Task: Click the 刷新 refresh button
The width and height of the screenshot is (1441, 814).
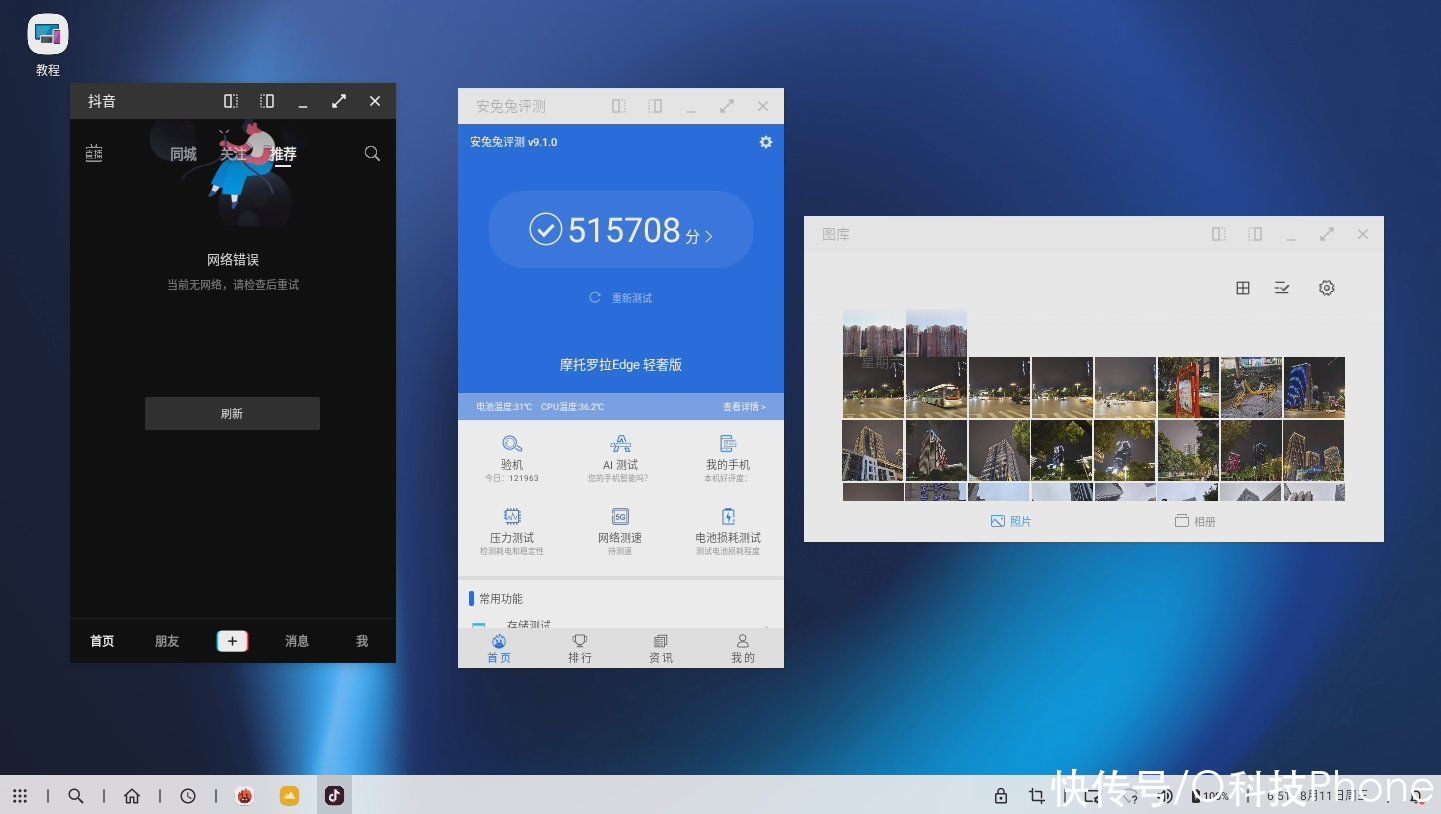Action: (x=232, y=413)
